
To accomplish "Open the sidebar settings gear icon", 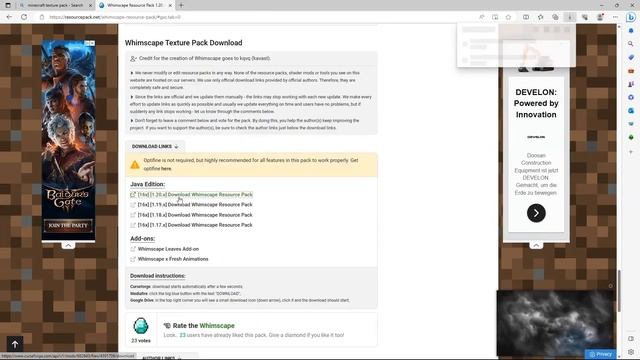I will pos(631,352).
